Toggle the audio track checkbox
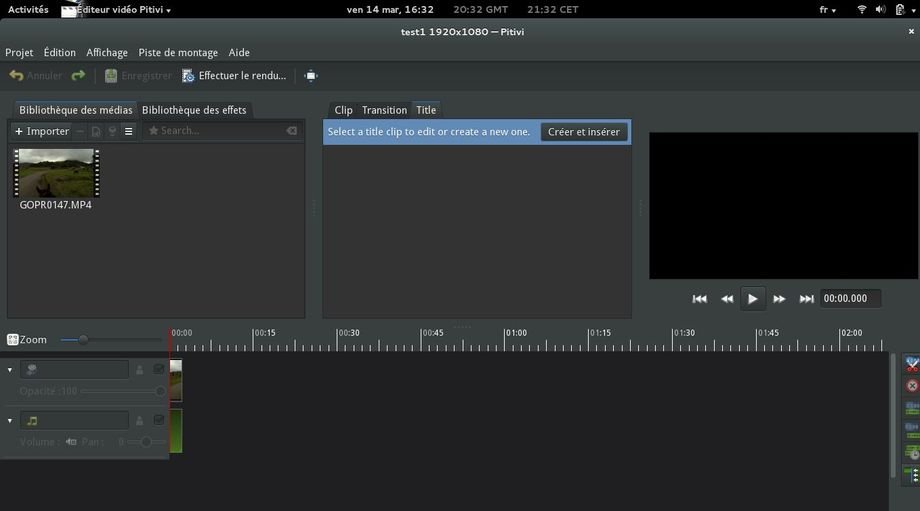The height and width of the screenshot is (511, 920). [158, 420]
